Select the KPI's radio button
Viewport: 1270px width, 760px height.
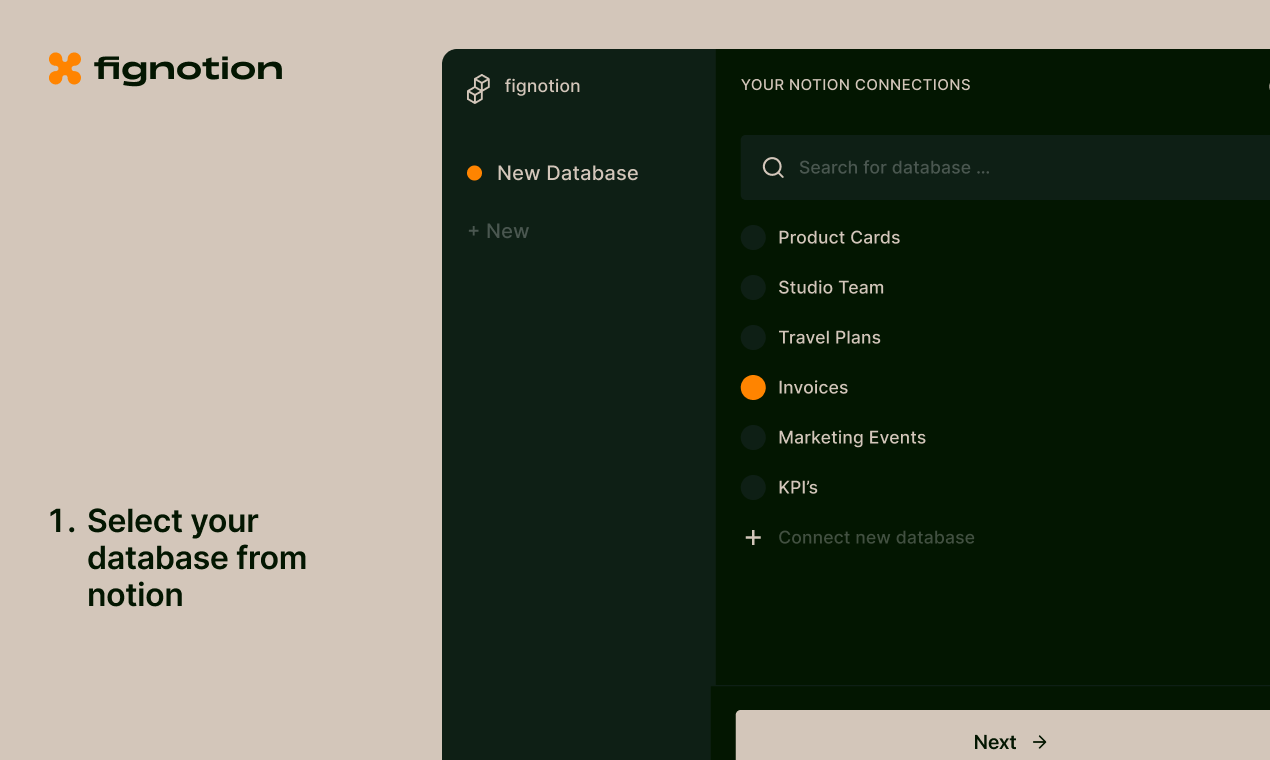click(x=753, y=487)
